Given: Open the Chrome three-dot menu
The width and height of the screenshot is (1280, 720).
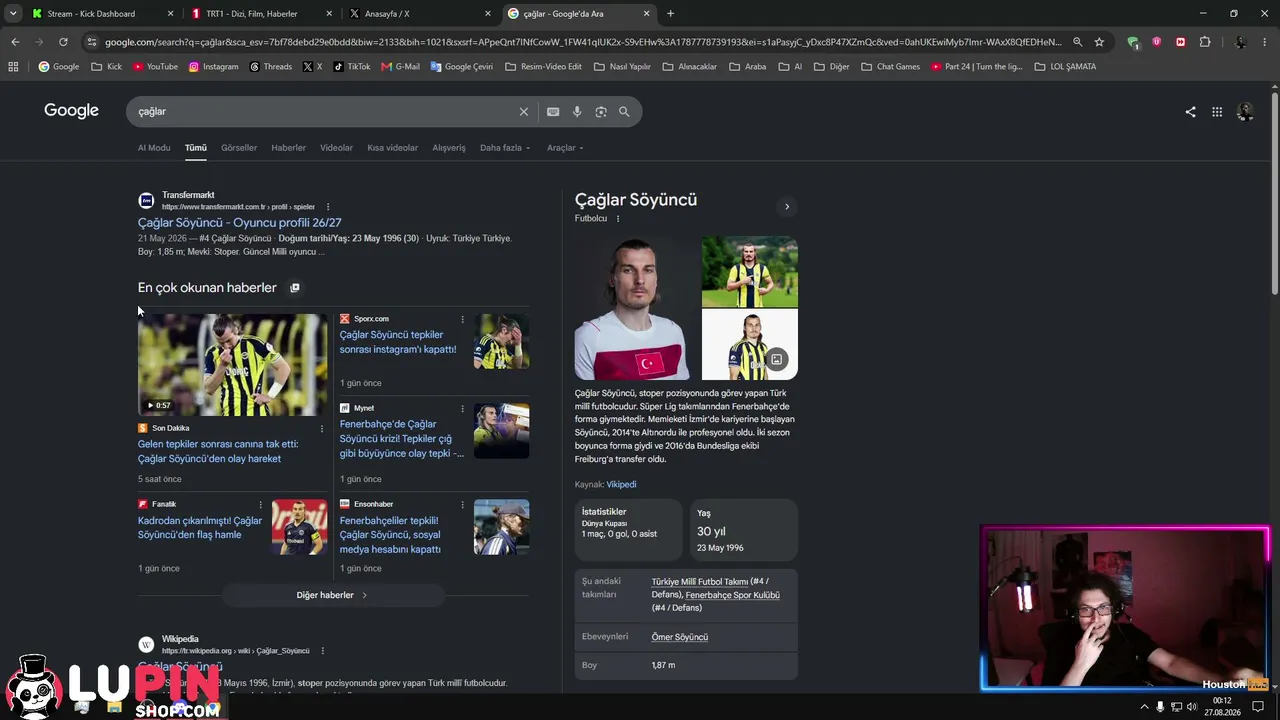Looking at the screenshot, I should tap(1265, 42).
